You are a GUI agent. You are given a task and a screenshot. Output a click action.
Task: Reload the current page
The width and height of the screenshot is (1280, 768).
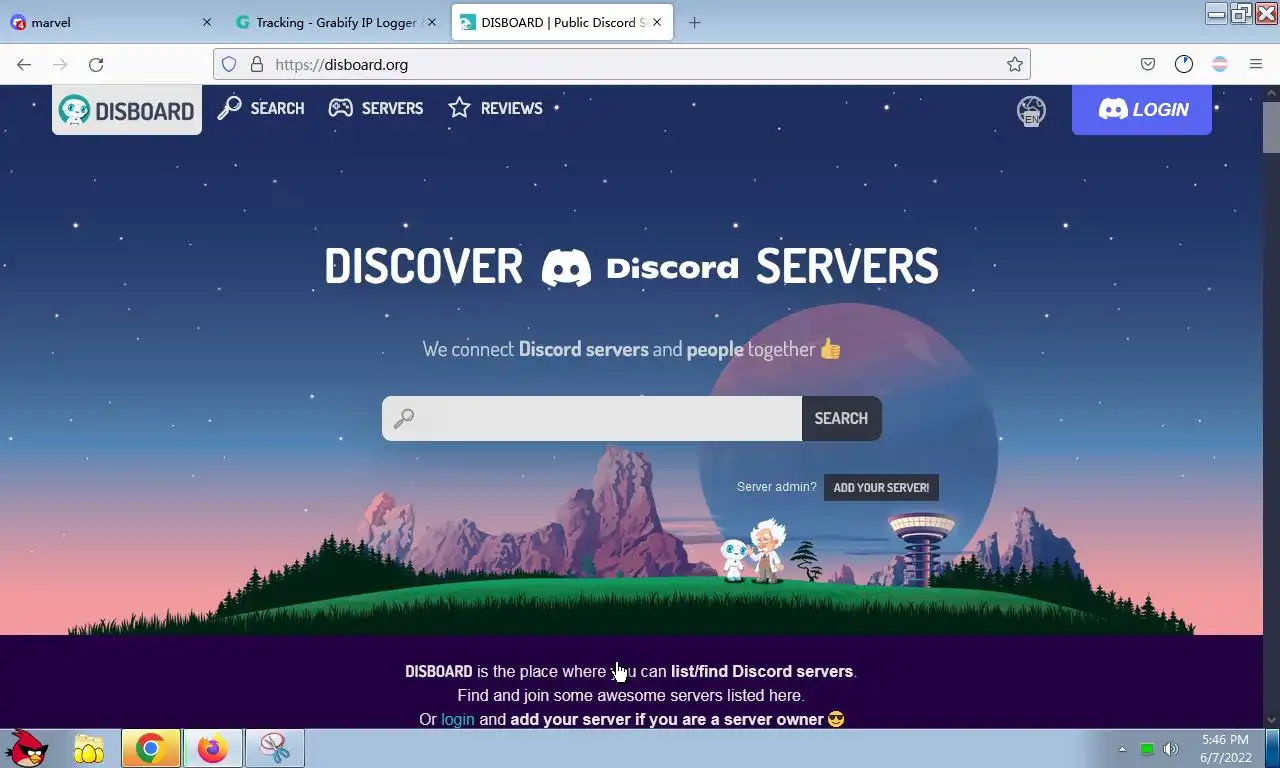tap(96, 64)
